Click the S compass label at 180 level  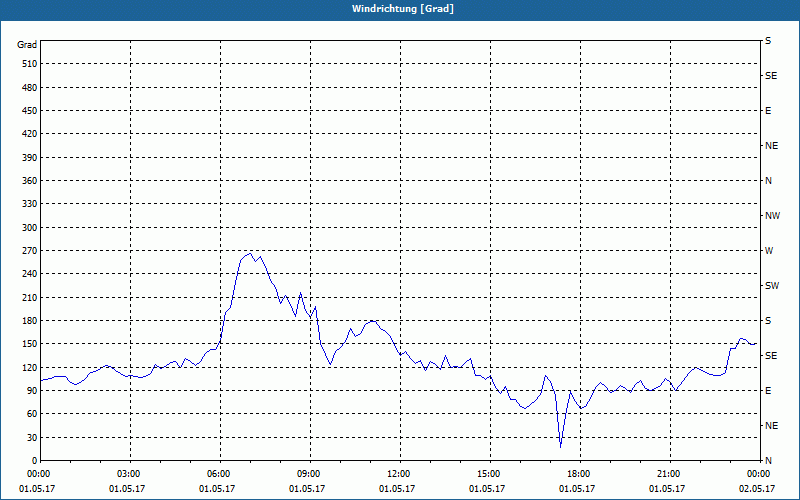[x=768, y=321]
